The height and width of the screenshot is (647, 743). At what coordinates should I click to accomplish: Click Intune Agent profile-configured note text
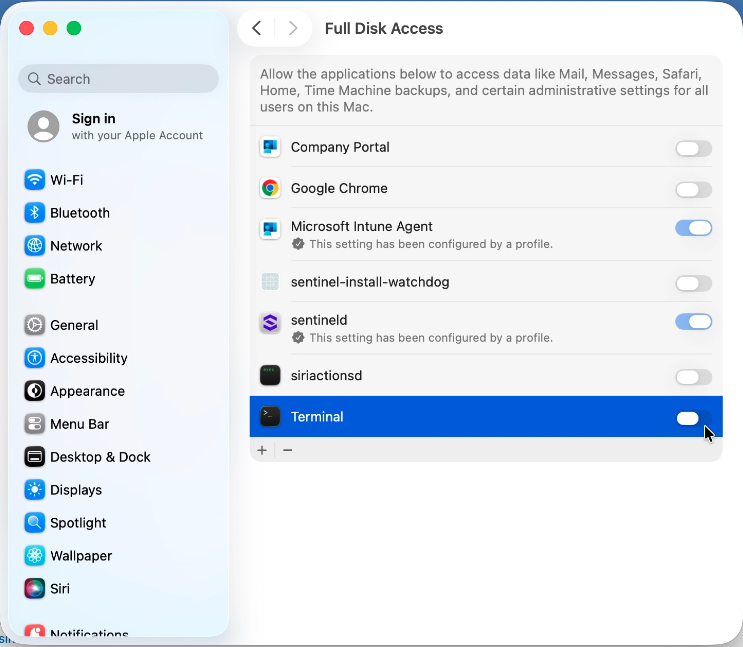pyautogui.click(x=431, y=244)
